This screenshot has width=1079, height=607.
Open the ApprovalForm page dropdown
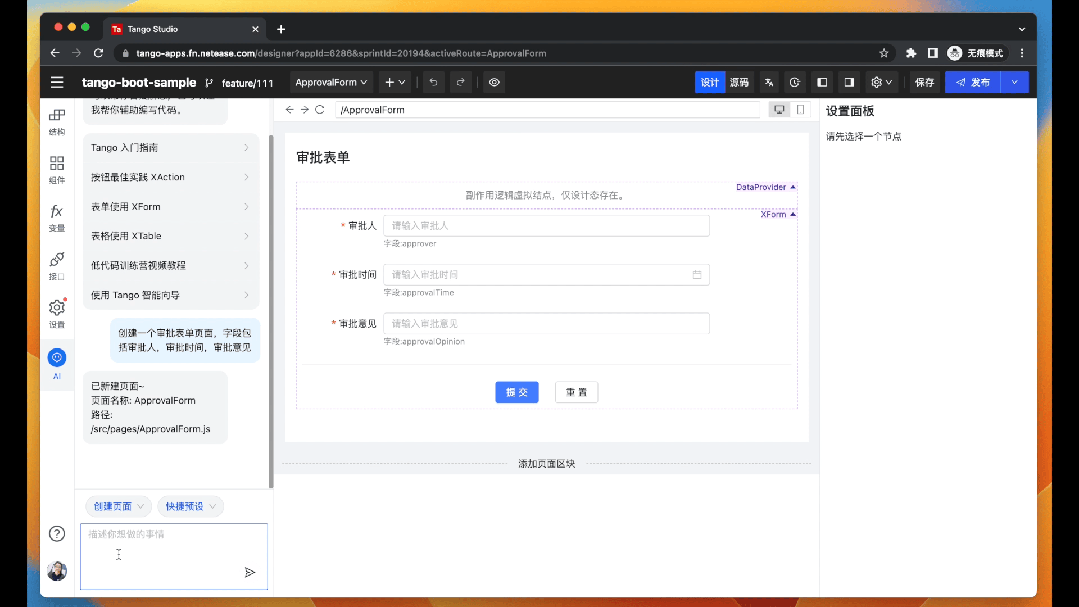(x=331, y=83)
